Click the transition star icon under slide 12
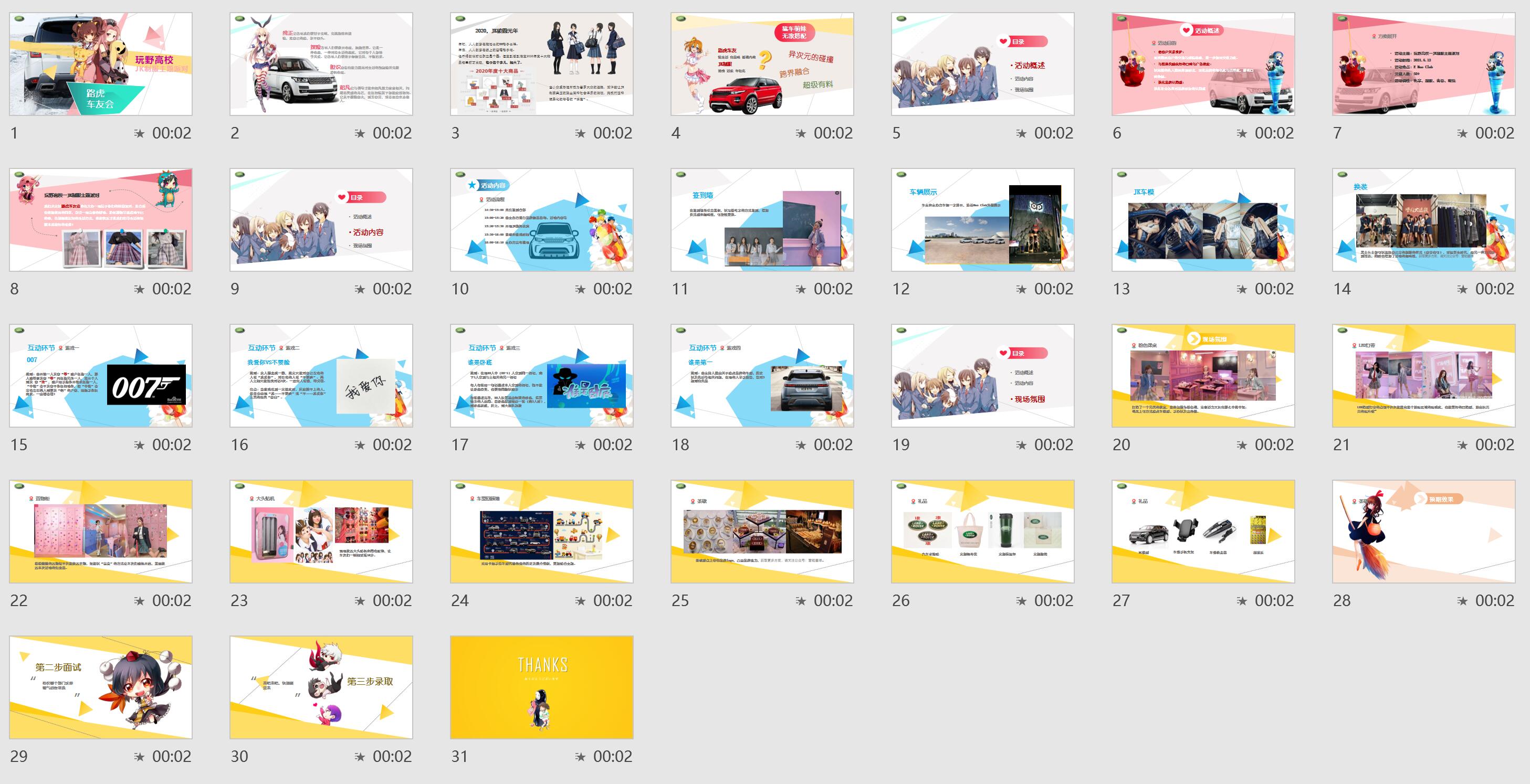1530x784 pixels. pyautogui.click(x=1021, y=289)
